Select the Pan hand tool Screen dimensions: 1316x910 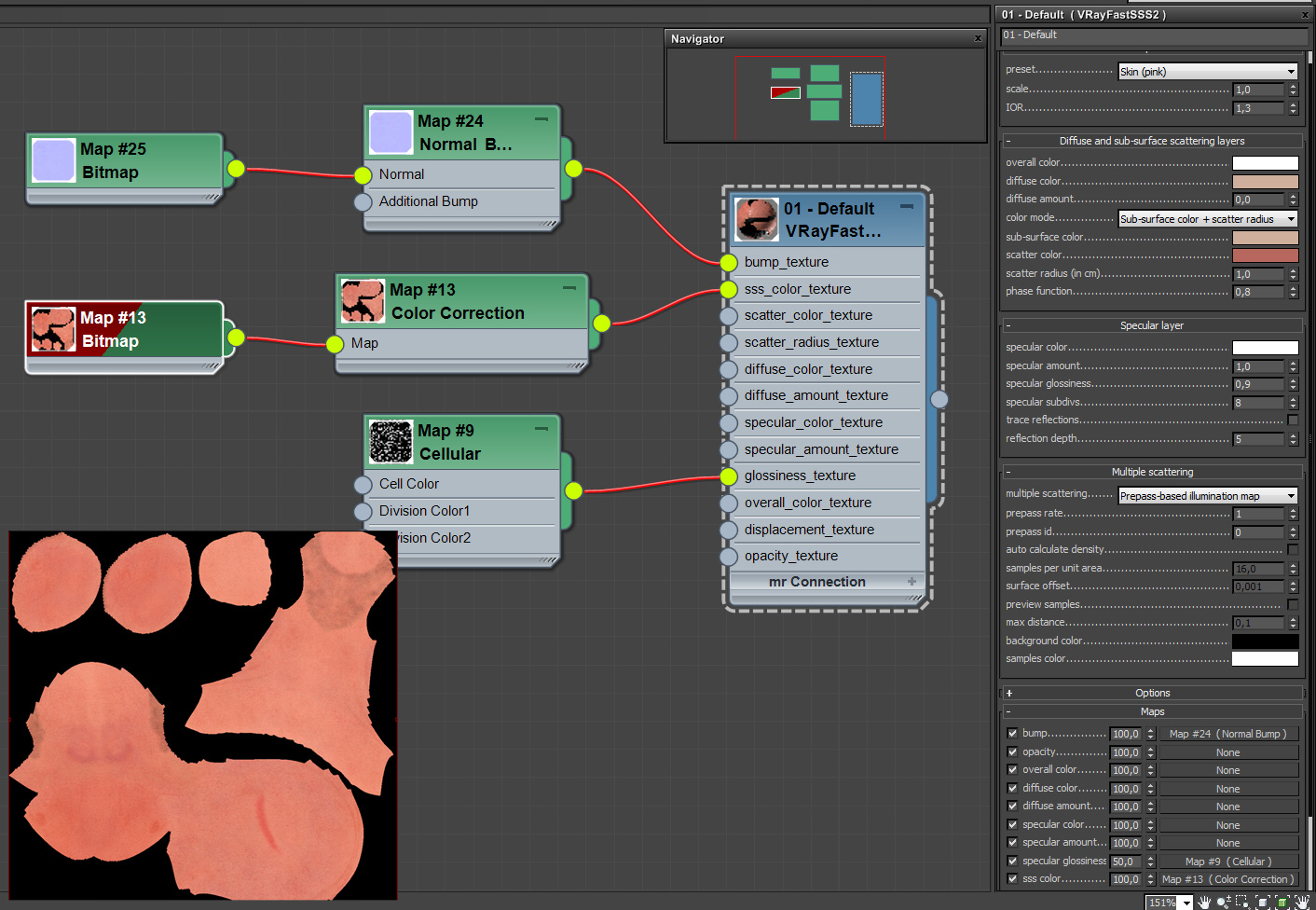pyautogui.click(x=1204, y=903)
